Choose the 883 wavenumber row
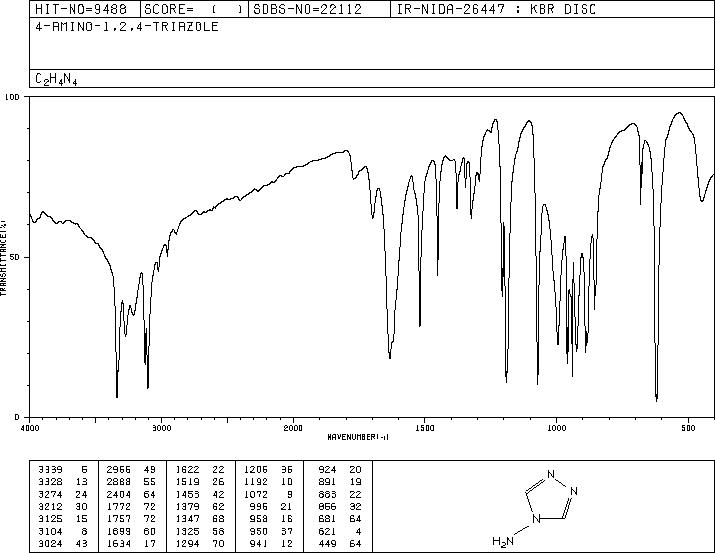 coord(340,494)
